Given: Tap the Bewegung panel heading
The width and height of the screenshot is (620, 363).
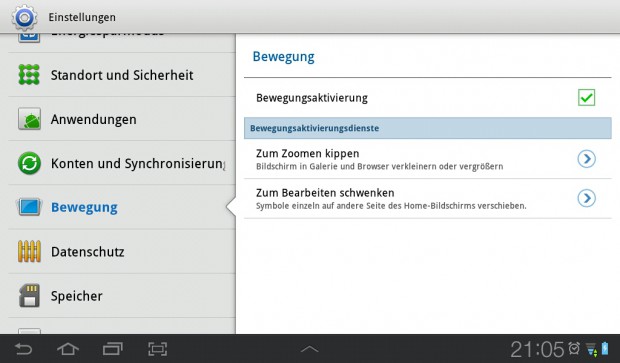Looking at the screenshot, I should pos(284,57).
